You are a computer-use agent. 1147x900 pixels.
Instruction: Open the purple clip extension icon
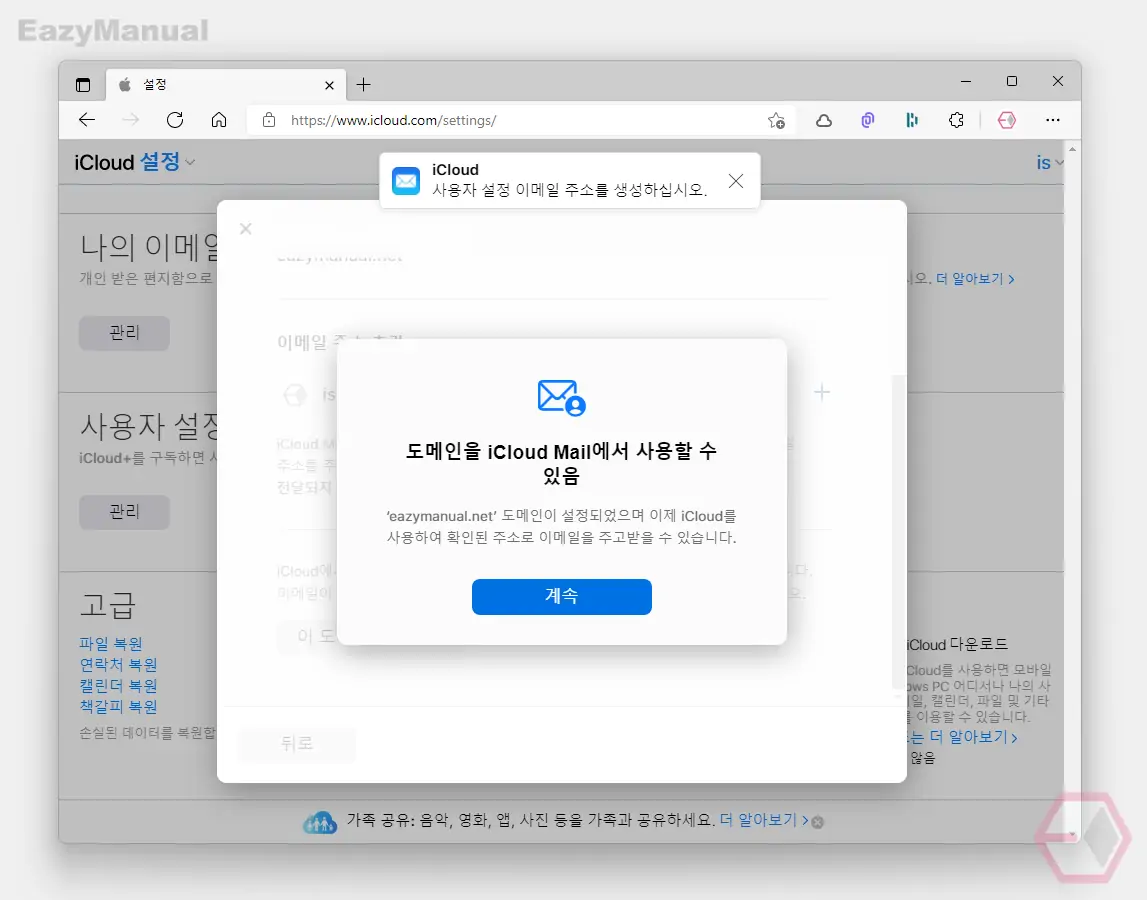click(868, 120)
